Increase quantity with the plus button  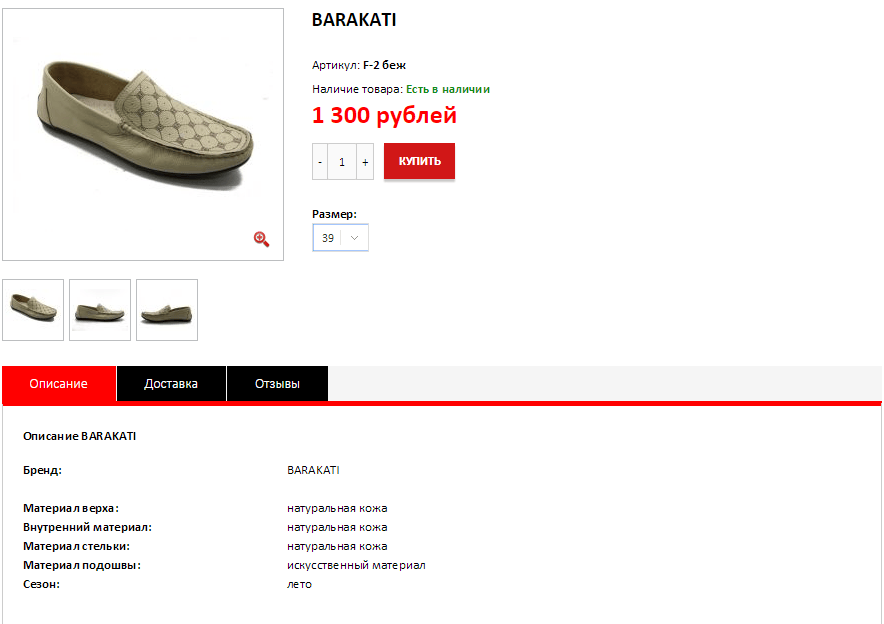pos(365,162)
